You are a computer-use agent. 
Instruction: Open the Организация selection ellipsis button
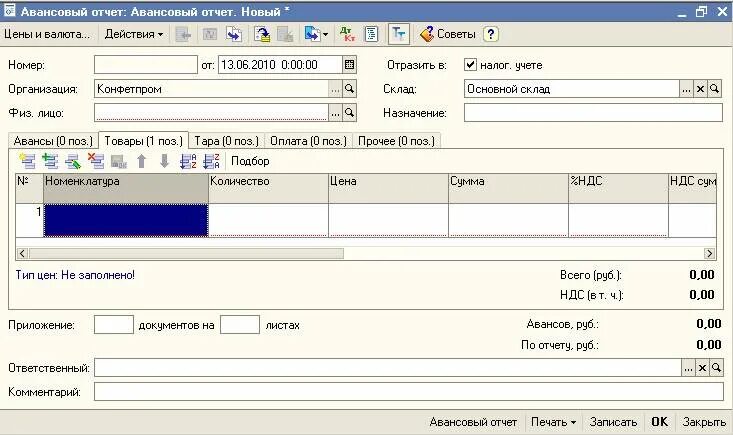(335, 89)
